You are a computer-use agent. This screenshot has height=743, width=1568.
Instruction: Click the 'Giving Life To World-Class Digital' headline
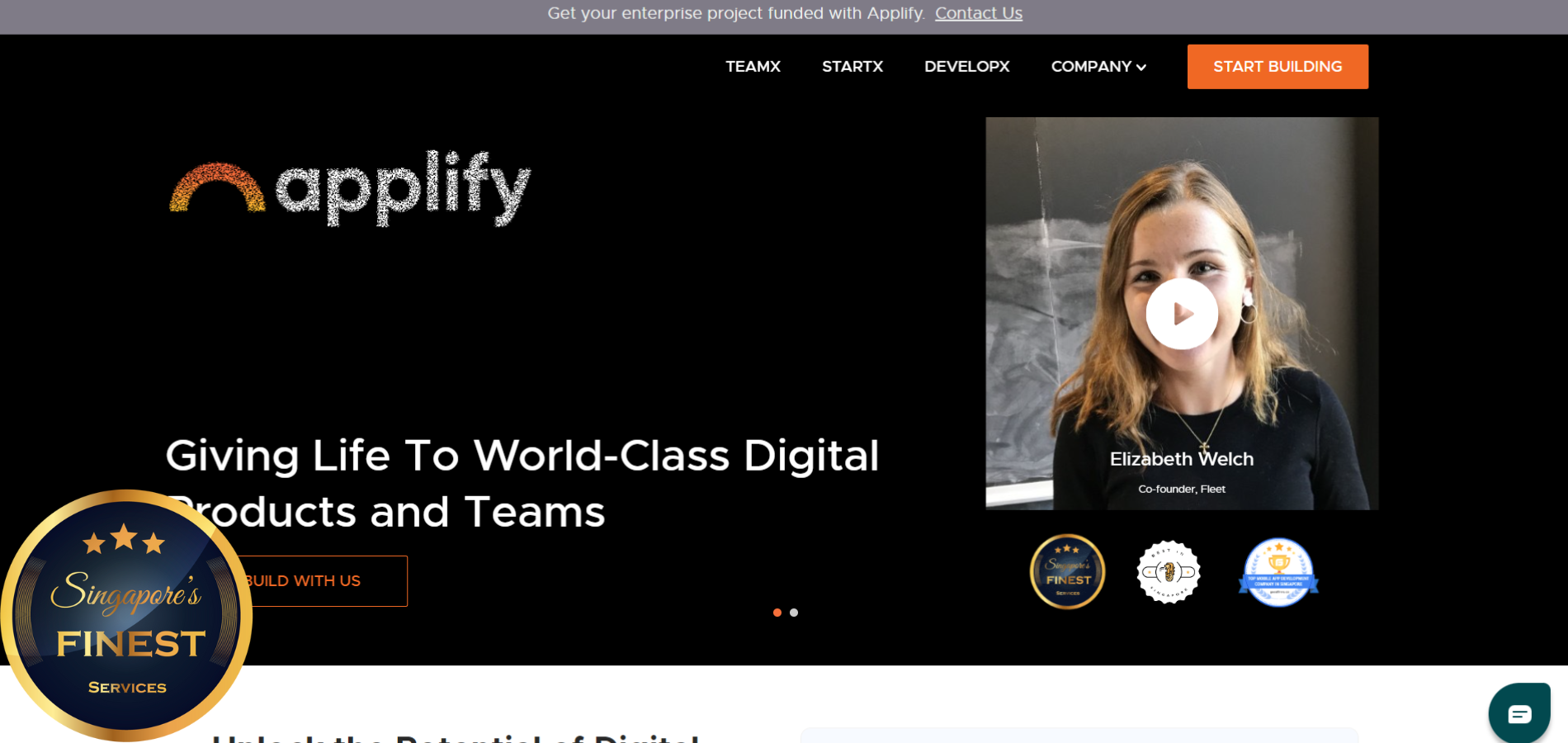(522, 456)
